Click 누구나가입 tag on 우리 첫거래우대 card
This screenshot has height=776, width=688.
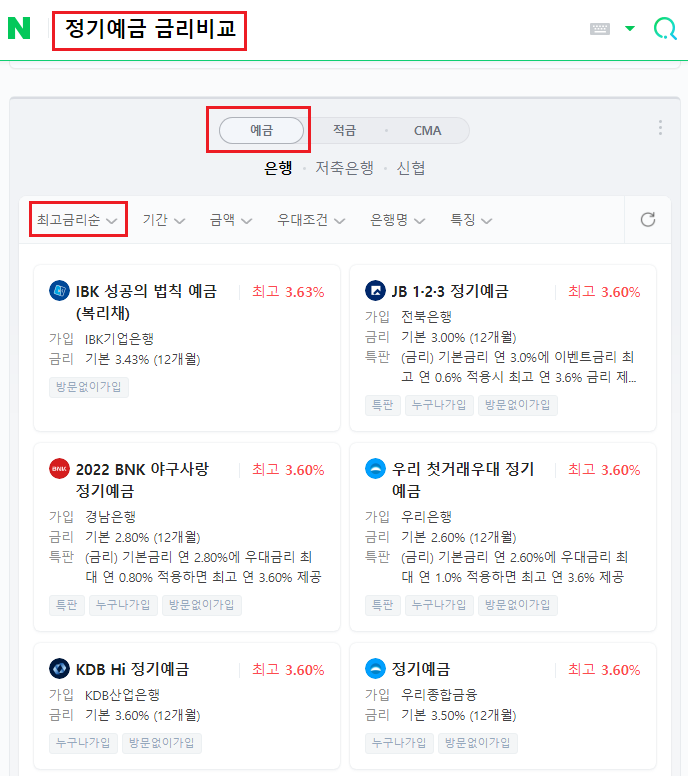pyautogui.click(x=439, y=605)
